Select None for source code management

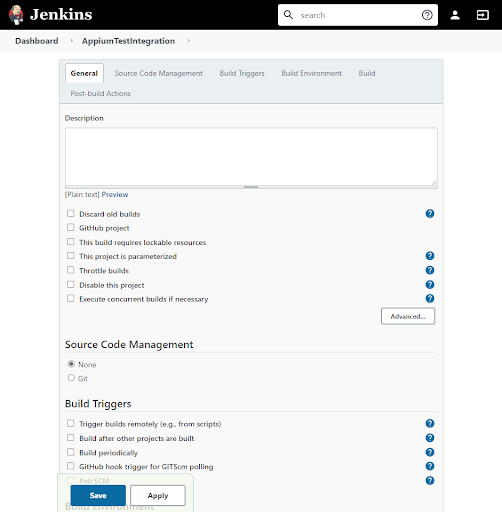71,364
